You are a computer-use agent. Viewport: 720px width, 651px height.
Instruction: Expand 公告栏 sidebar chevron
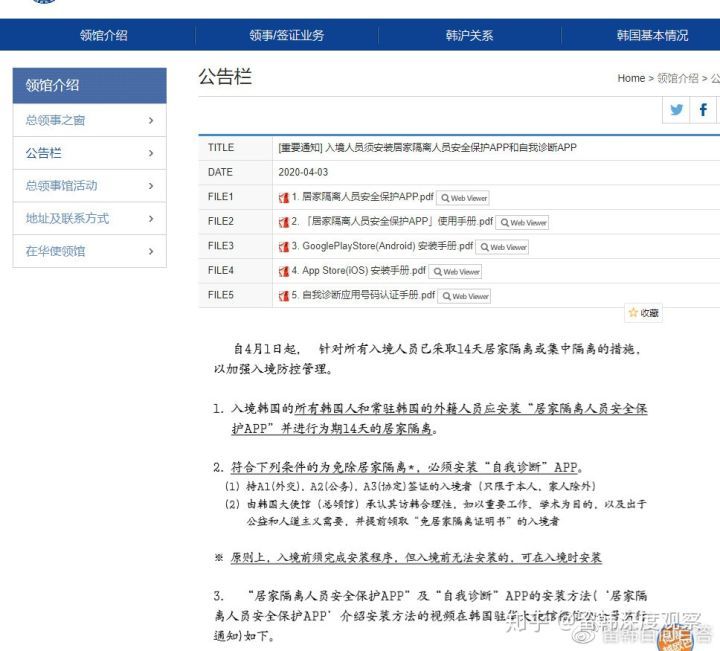(x=151, y=153)
